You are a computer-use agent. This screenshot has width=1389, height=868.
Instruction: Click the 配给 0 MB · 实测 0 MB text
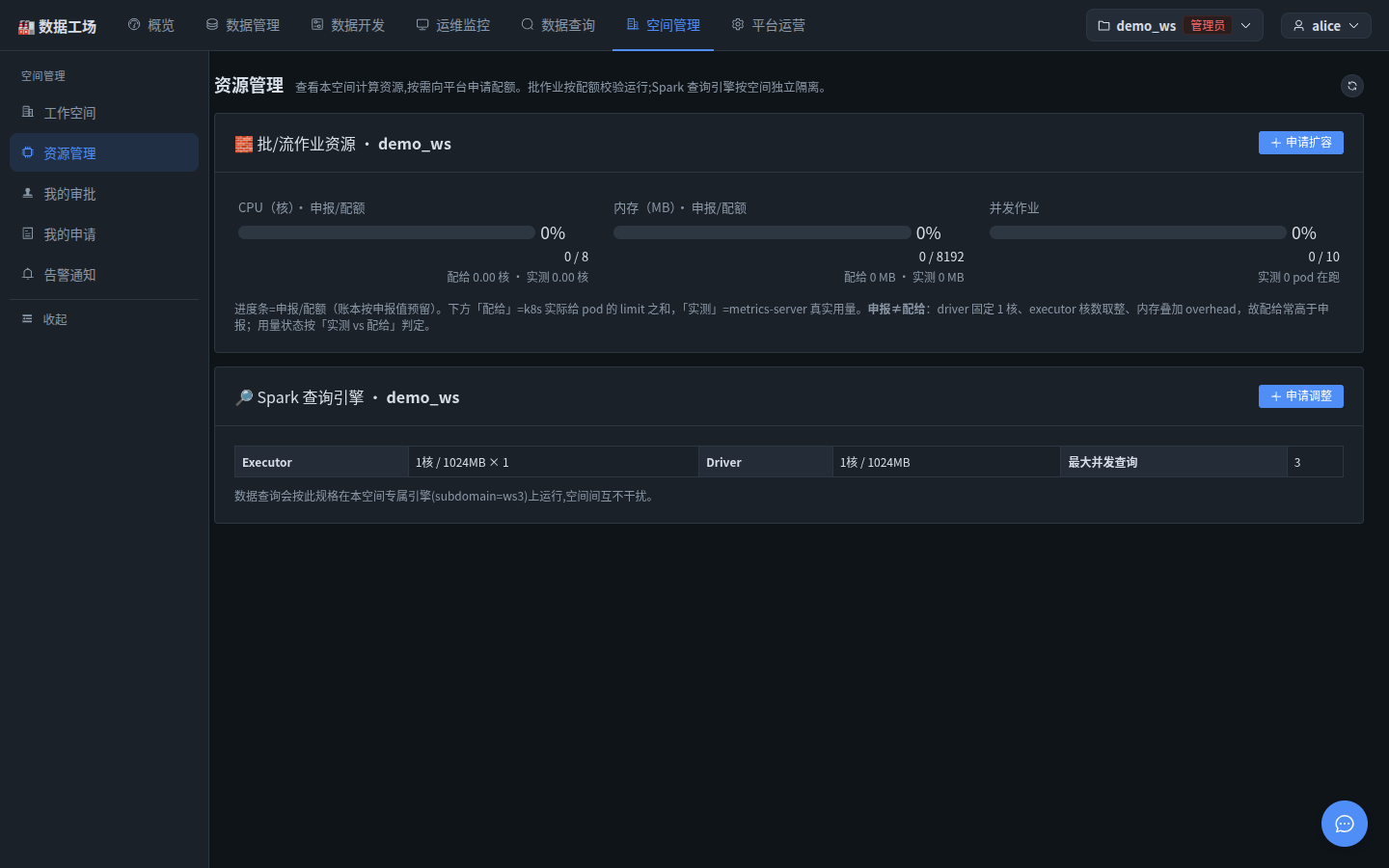(904, 277)
